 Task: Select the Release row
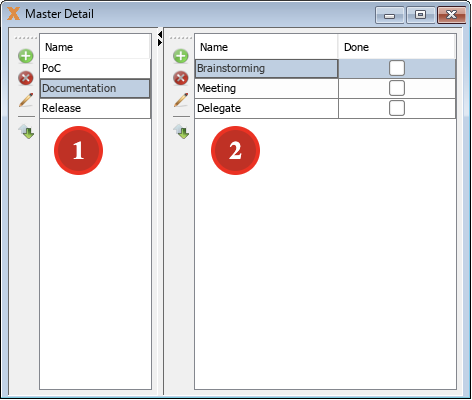95,108
